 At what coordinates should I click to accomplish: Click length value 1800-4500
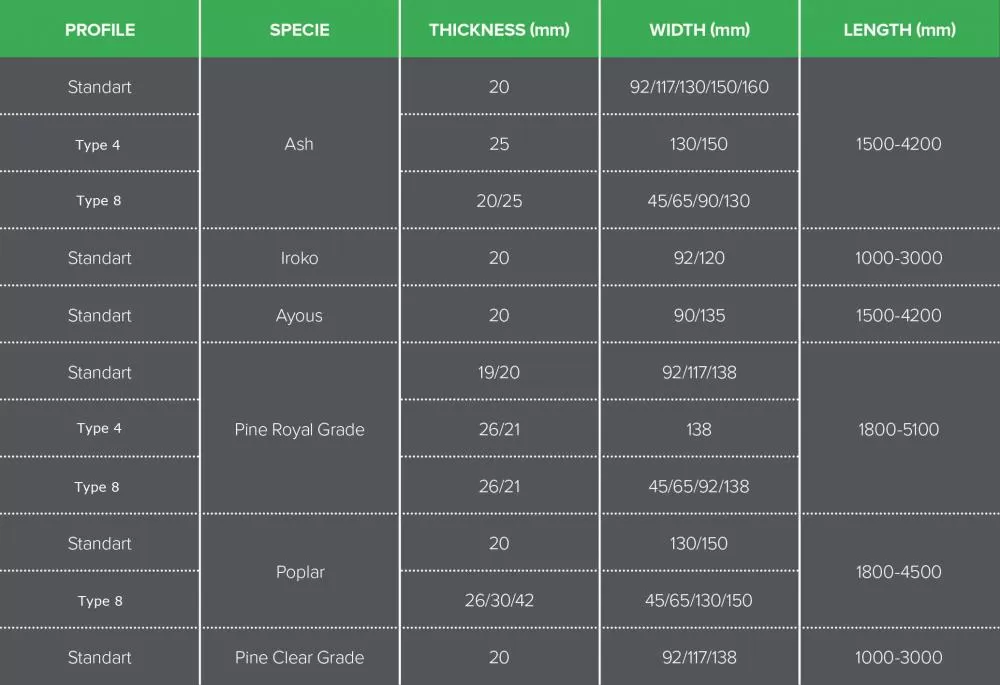(x=899, y=572)
